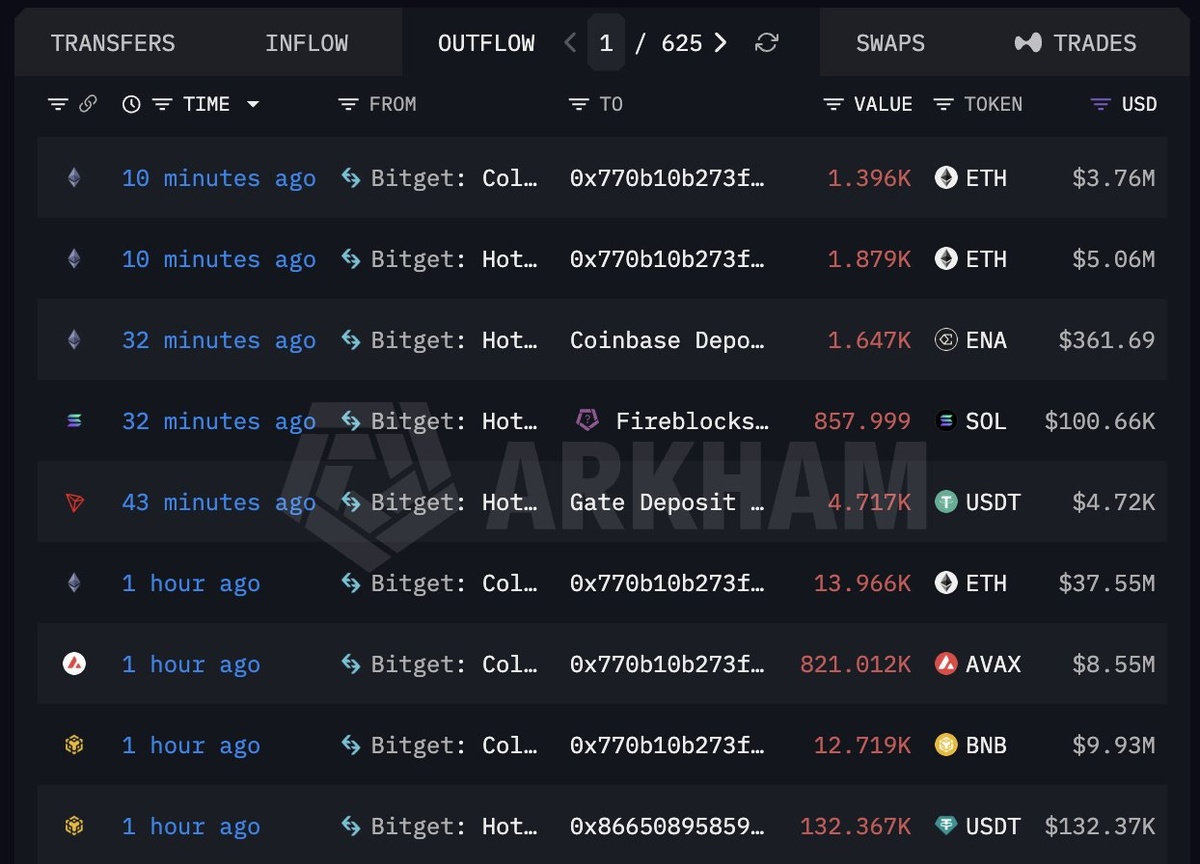Viewport: 1200px width, 864px height.
Task: Open Tron chain icon on 4.717K USDT row
Action: [x=74, y=502]
